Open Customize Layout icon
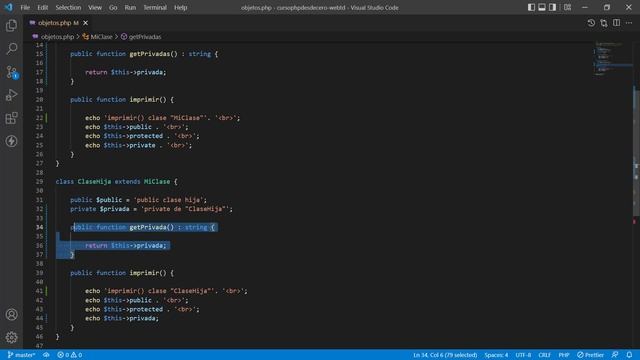The image size is (640, 360). pyautogui.click(x=567, y=7)
